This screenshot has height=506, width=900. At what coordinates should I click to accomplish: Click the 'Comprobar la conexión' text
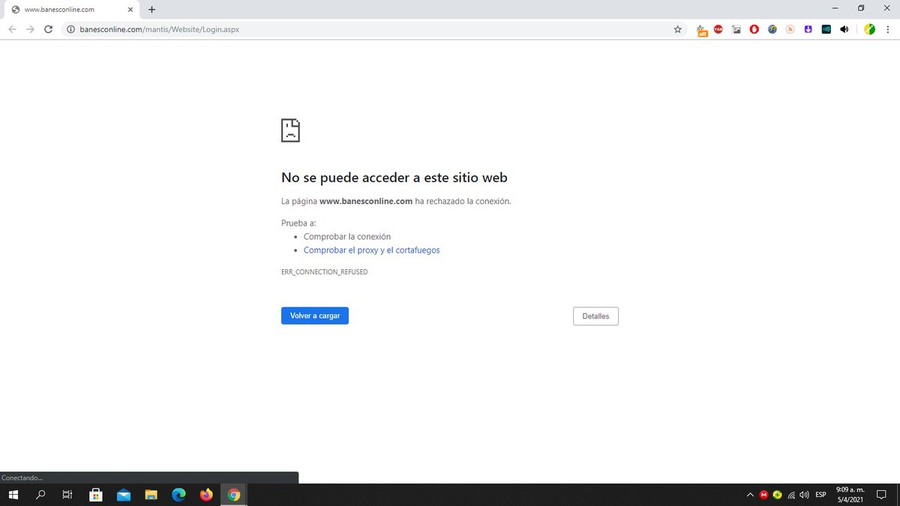click(347, 236)
